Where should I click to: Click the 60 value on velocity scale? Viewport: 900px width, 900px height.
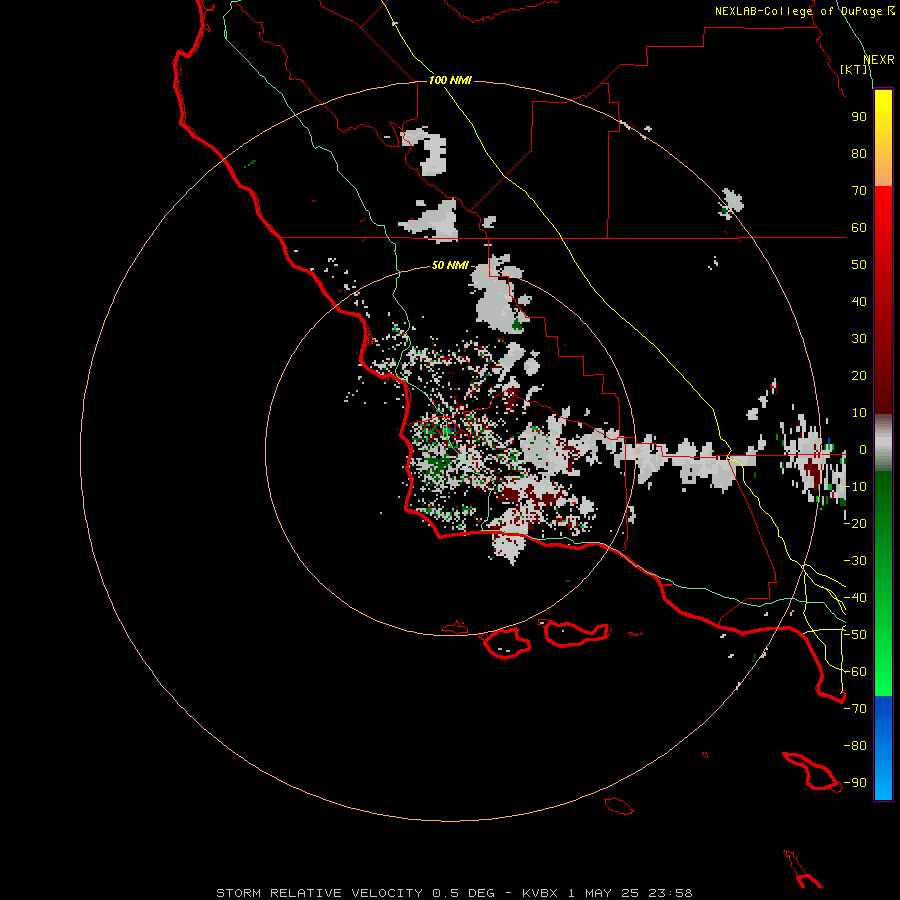click(859, 228)
